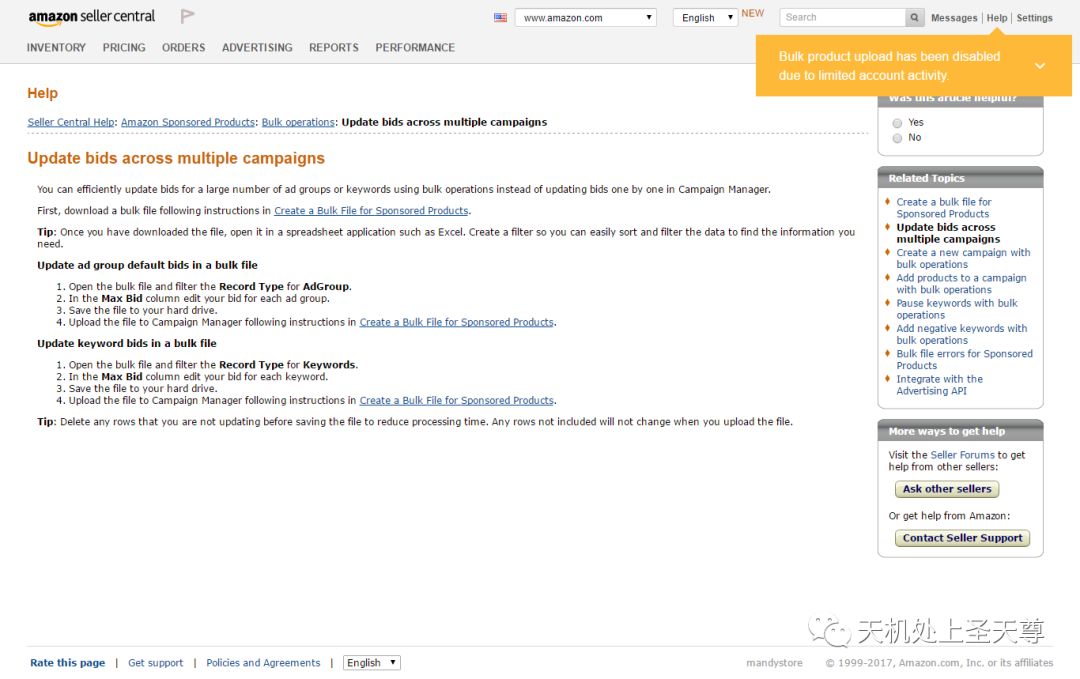The width and height of the screenshot is (1080, 679).
Task: Click the orange Help page title
Action: point(43,93)
